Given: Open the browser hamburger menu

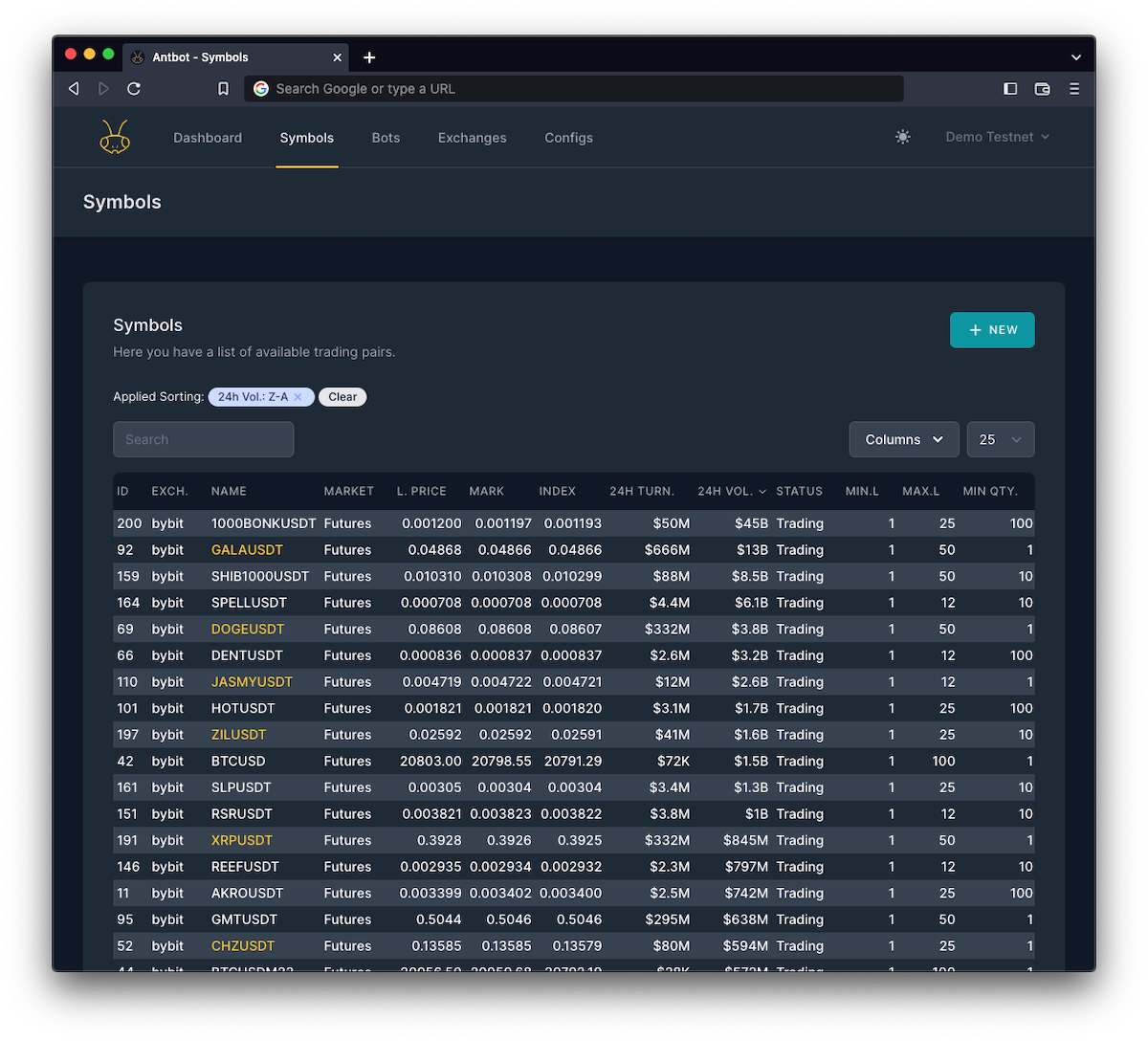Looking at the screenshot, I should tap(1074, 88).
